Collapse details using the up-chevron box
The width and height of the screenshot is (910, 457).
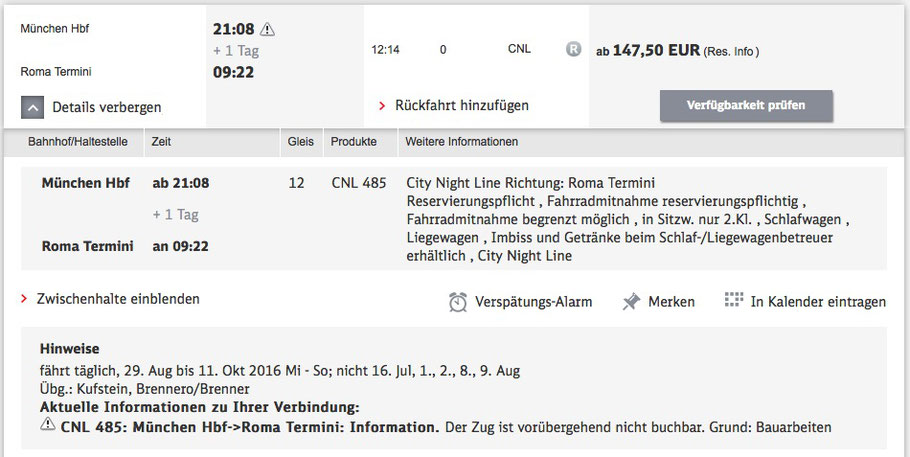[33, 106]
